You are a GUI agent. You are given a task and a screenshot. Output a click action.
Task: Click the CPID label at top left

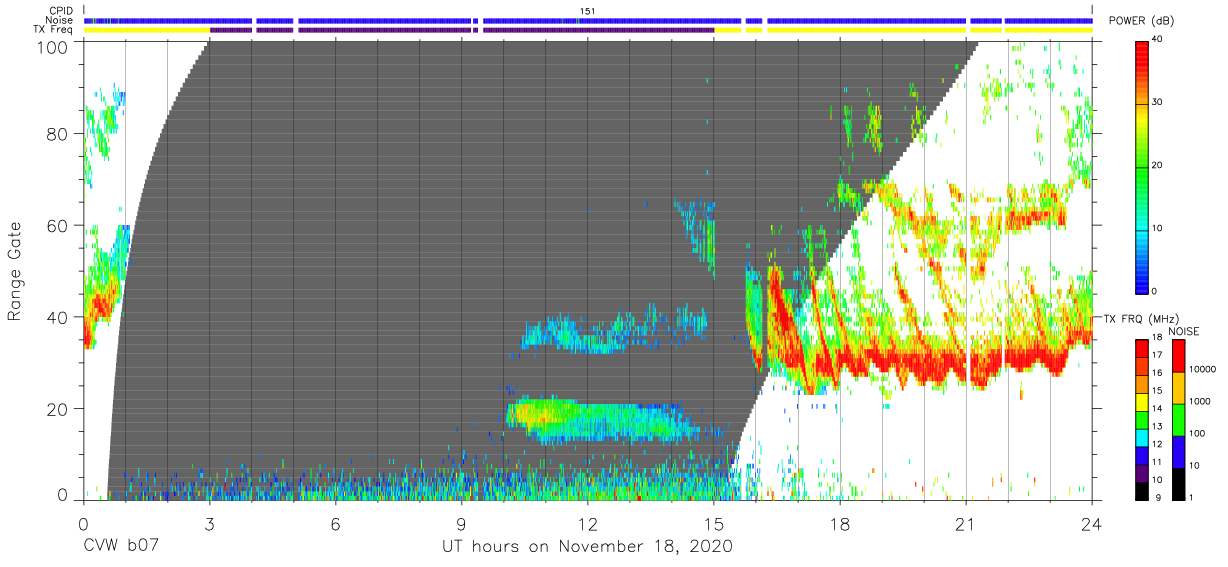[61, 11]
